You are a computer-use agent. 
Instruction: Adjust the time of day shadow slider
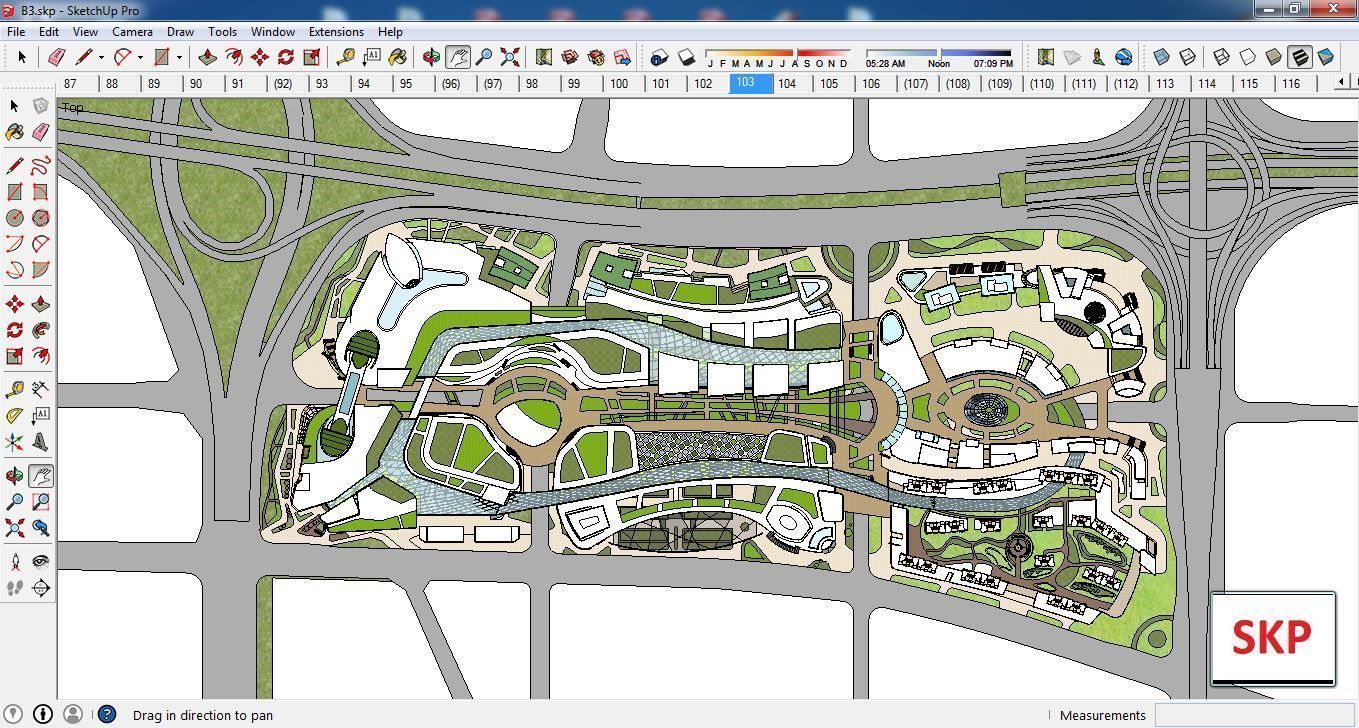pos(938,53)
